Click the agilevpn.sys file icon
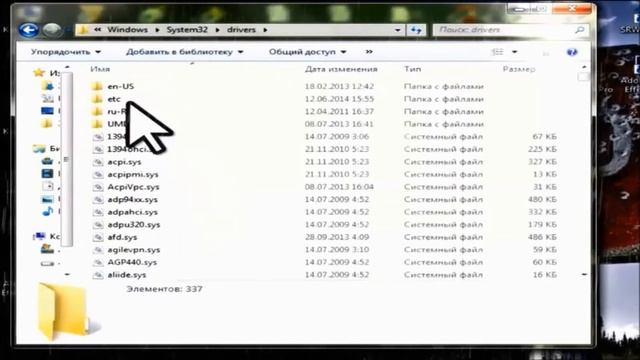This screenshot has width=640, height=360. click(x=98, y=250)
